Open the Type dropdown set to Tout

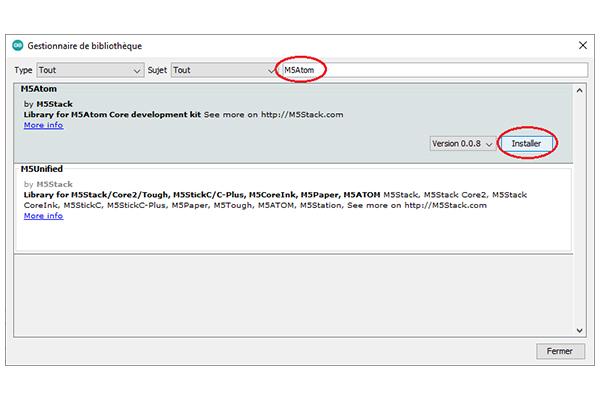(x=90, y=70)
